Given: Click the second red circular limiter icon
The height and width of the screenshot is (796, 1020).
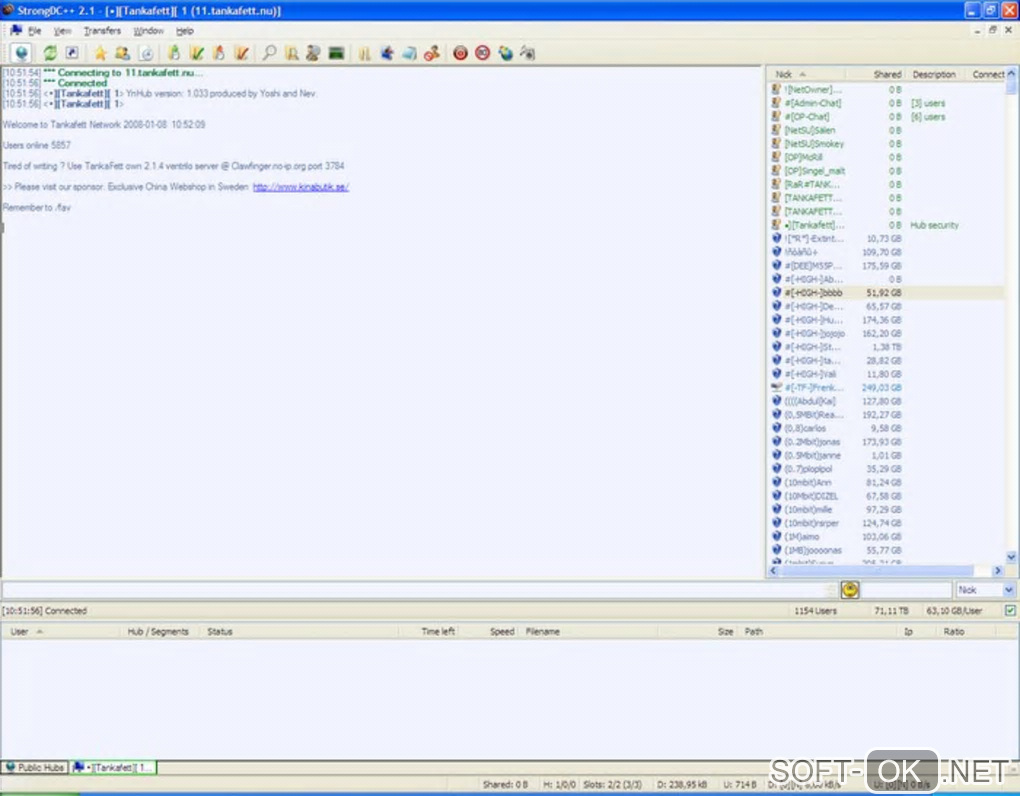Looking at the screenshot, I should pos(482,53).
